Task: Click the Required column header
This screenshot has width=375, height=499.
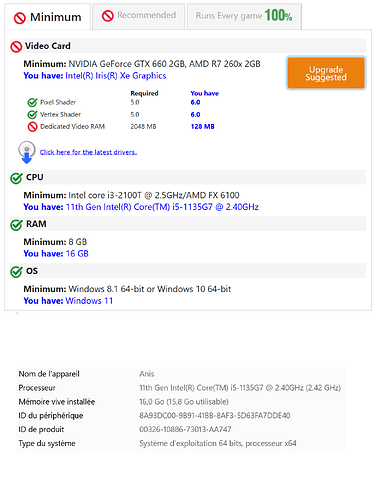Action: tap(144, 93)
